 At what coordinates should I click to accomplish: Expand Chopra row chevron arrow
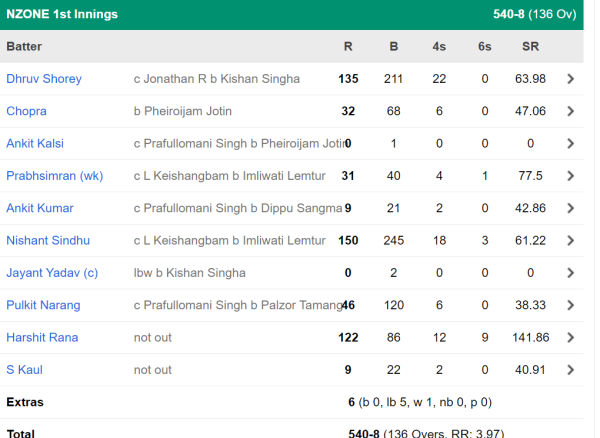pos(570,111)
